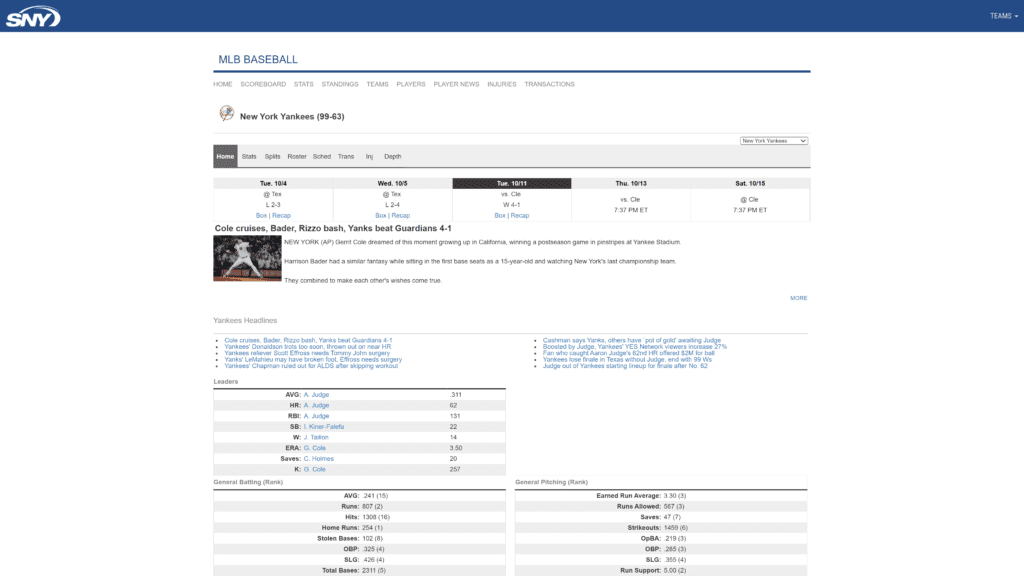Viewport: 1024px width, 576px height.
Task: Open headline about Chapman ruled out for ALDS
Action: click(311, 366)
